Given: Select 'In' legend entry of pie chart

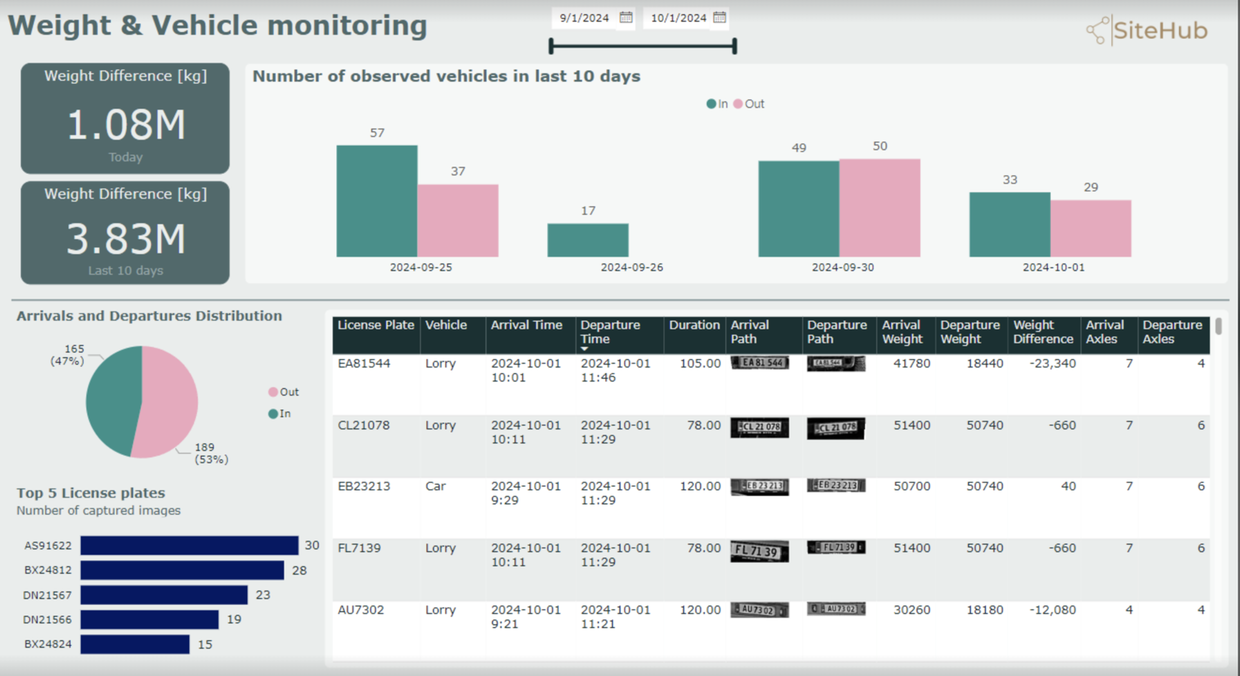Looking at the screenshot, I should tap(279, 414).
